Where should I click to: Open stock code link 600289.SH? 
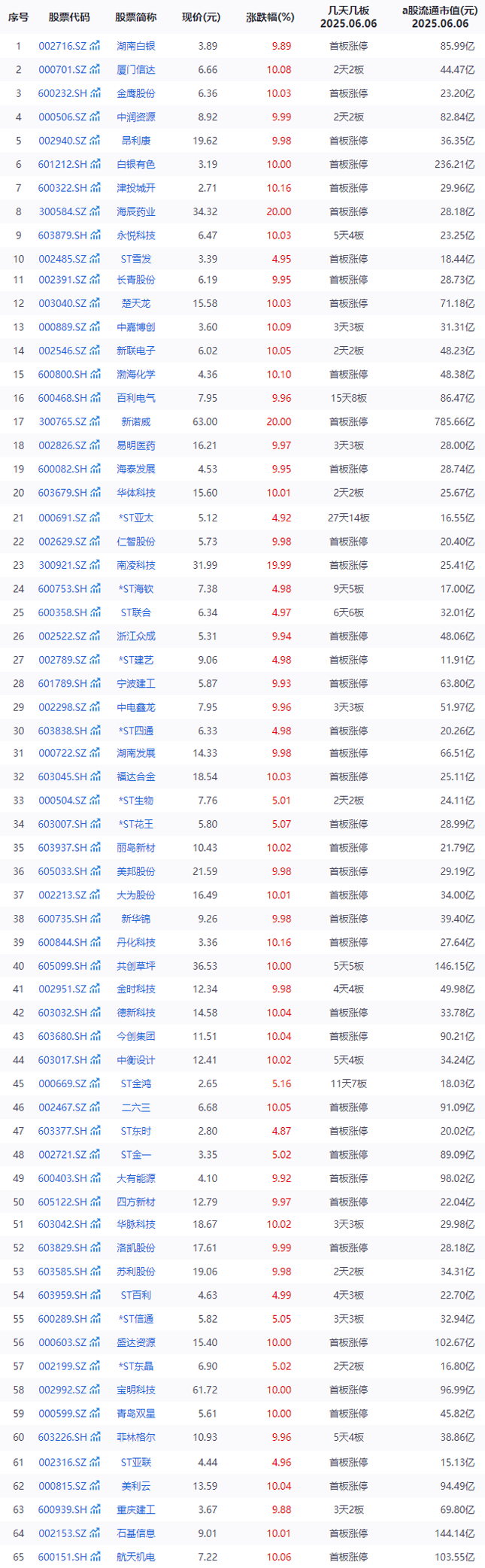click(62, 1319)
